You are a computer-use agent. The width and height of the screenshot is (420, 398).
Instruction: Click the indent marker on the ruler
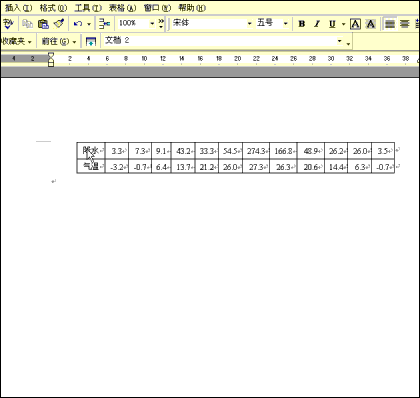[x=51, y=59]
